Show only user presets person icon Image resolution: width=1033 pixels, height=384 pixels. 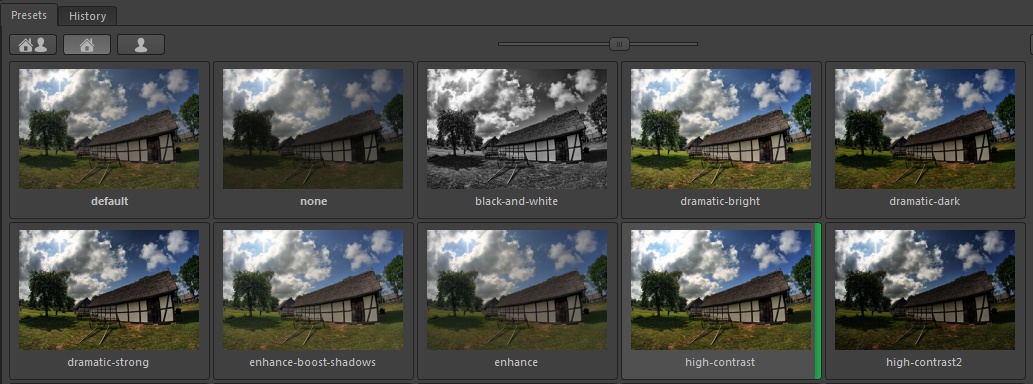pos(141,45)
